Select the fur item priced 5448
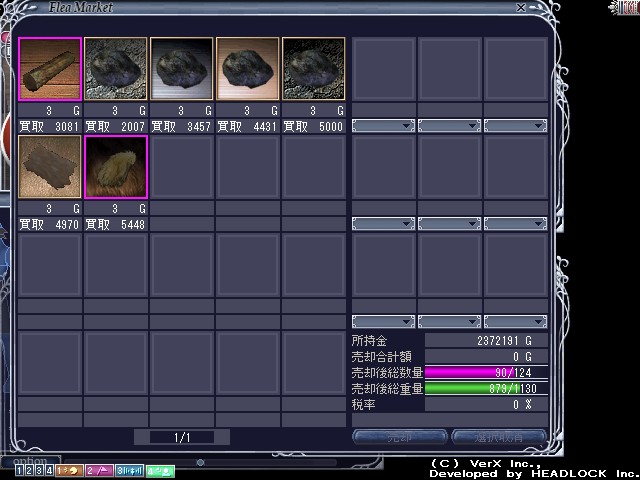640x480 pixels. [x=116, y=167]
